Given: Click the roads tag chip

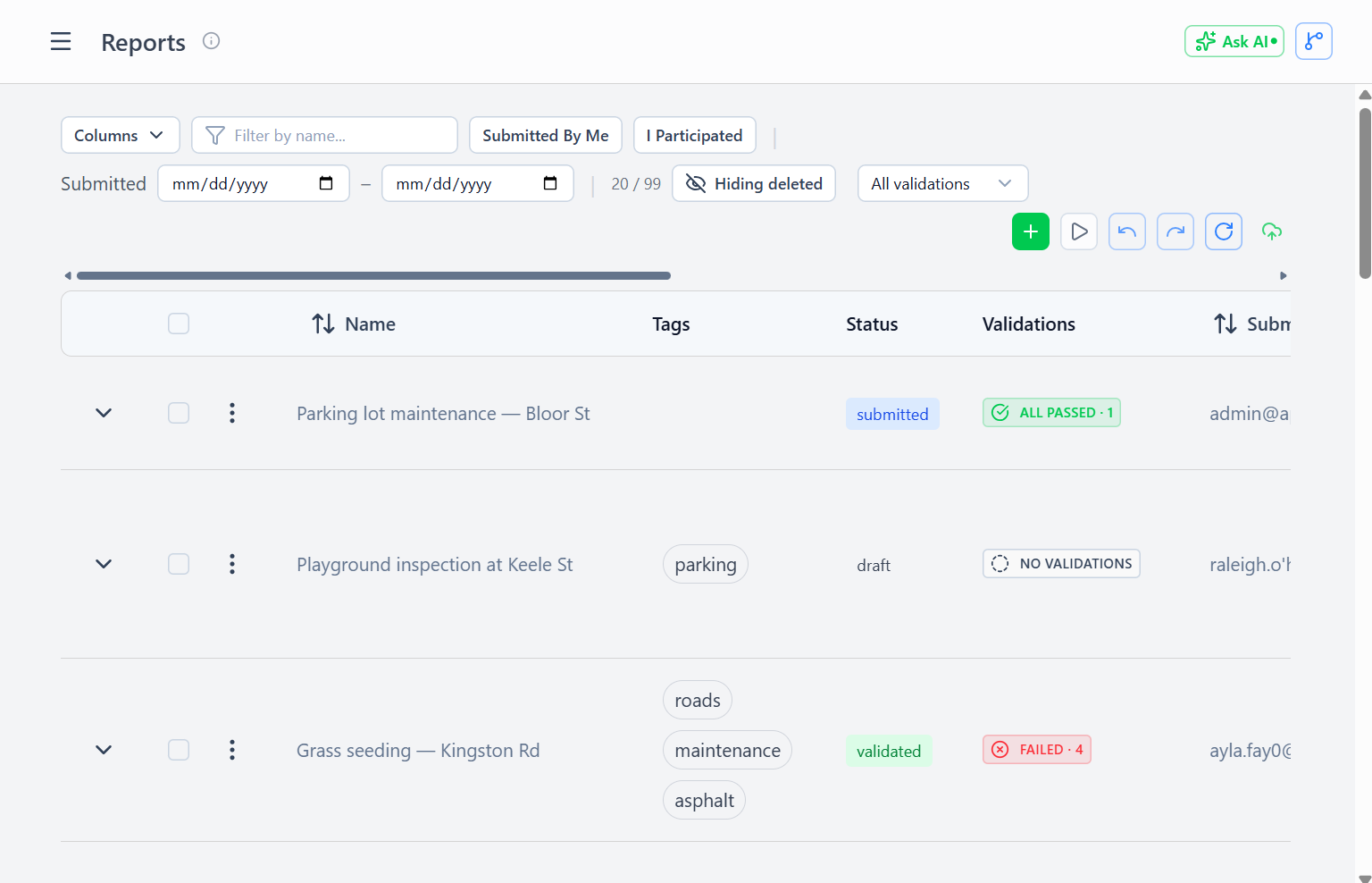Looking at the screenshot, I should click(x=697, y=700).
